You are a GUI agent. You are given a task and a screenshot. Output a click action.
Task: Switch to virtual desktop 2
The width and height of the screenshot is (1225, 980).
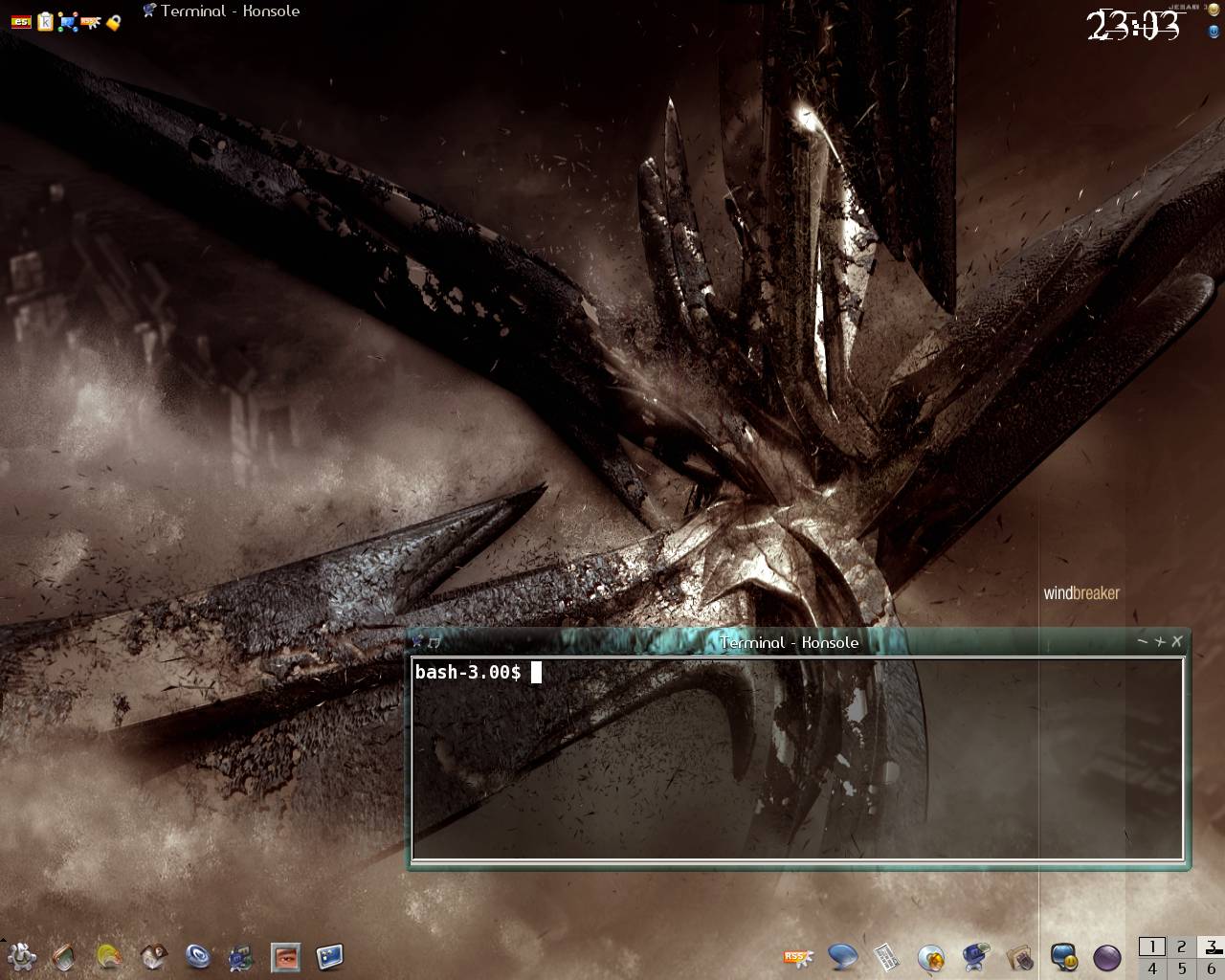pyautogui.click(x=1182, y=947)
